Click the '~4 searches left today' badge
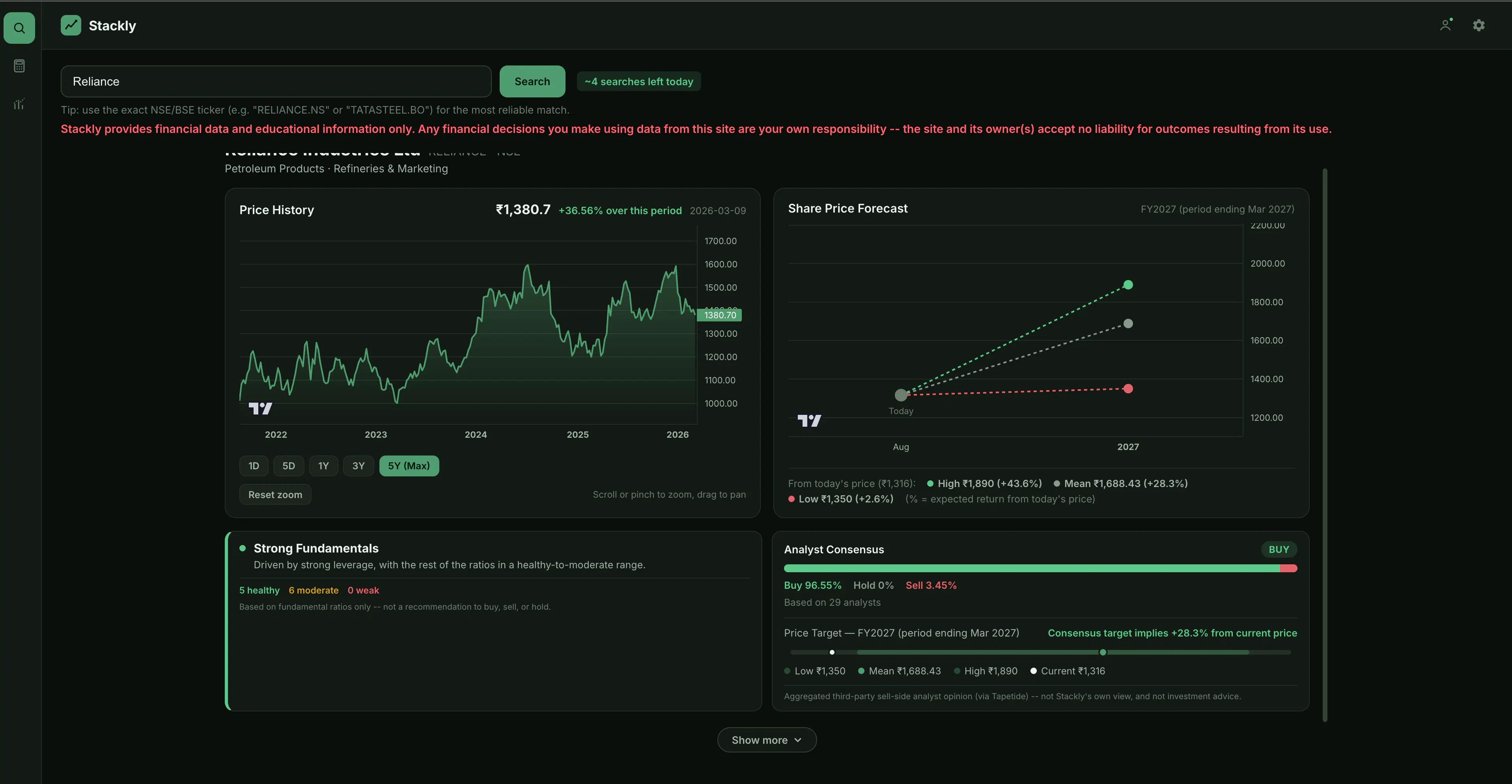 coord(638,82)
